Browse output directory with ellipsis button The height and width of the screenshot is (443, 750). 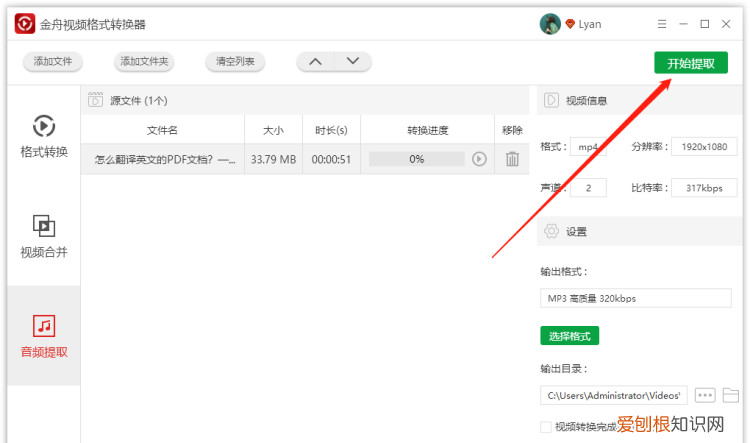[x=705, y=395]
